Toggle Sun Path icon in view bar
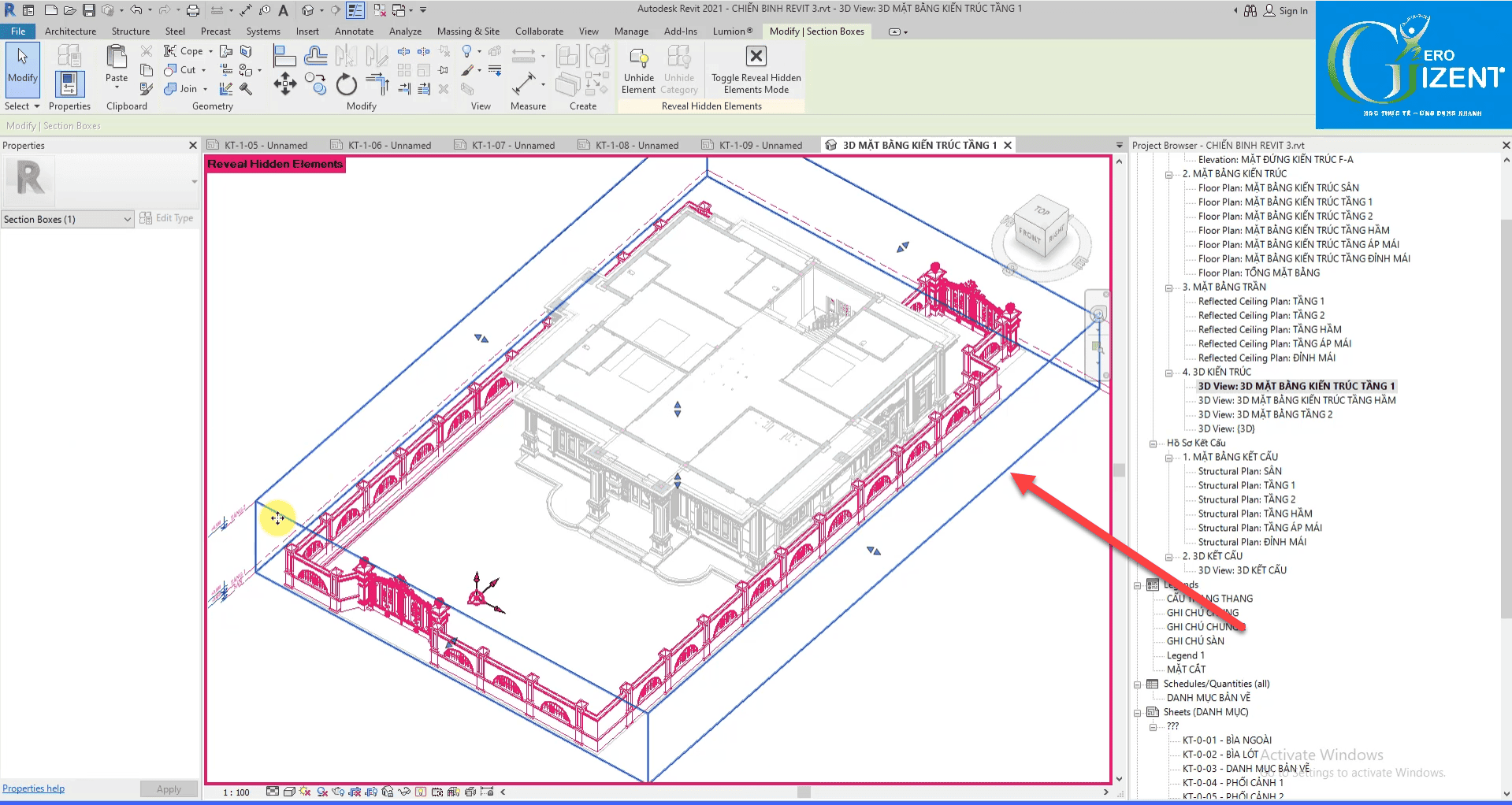This screenshot has height=805, width=1512. click(x=306, y=792)
